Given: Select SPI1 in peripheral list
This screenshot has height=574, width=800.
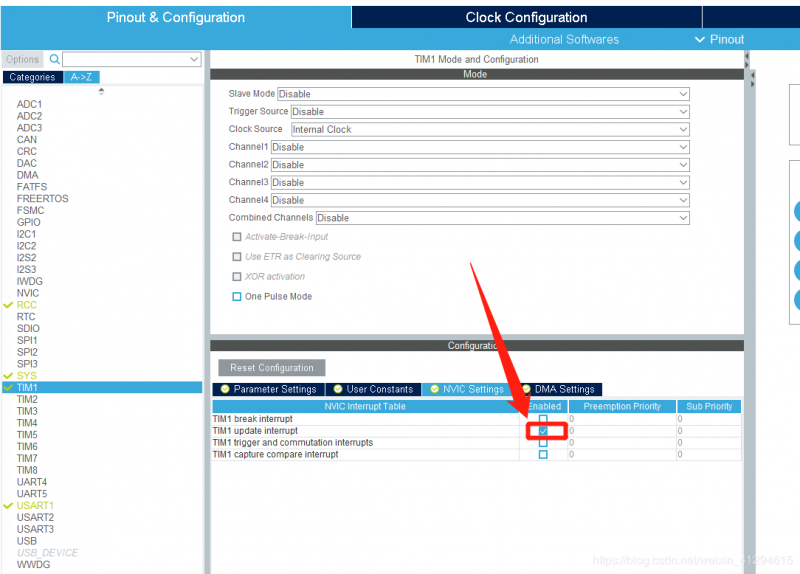Looking at the screenshot, I should click(x=27, y=340).
